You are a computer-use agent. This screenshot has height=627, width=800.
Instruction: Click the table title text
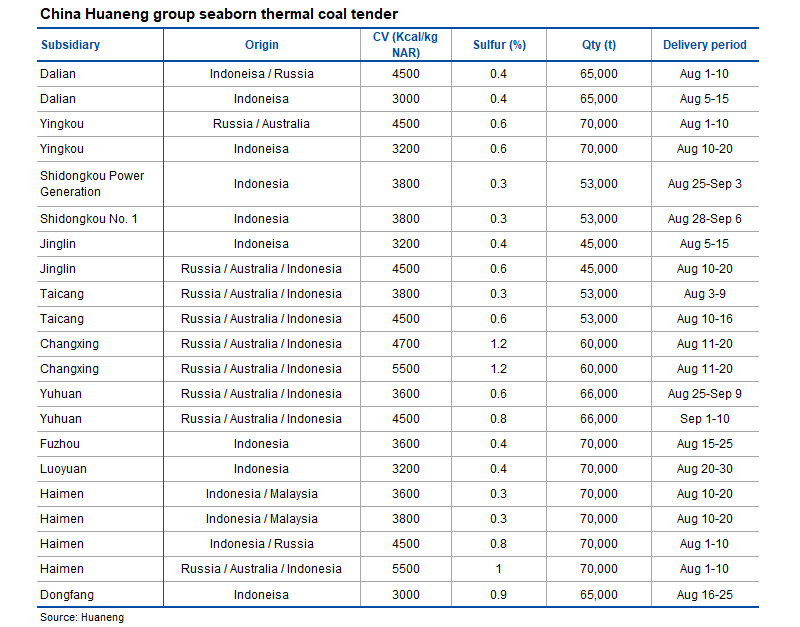point(219,14)
